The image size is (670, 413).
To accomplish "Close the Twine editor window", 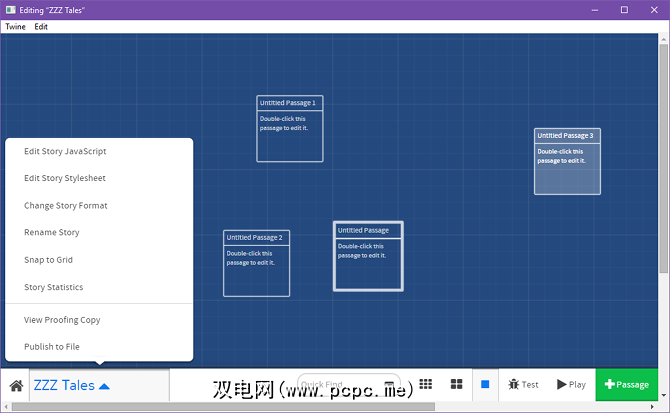I will 654,10.
